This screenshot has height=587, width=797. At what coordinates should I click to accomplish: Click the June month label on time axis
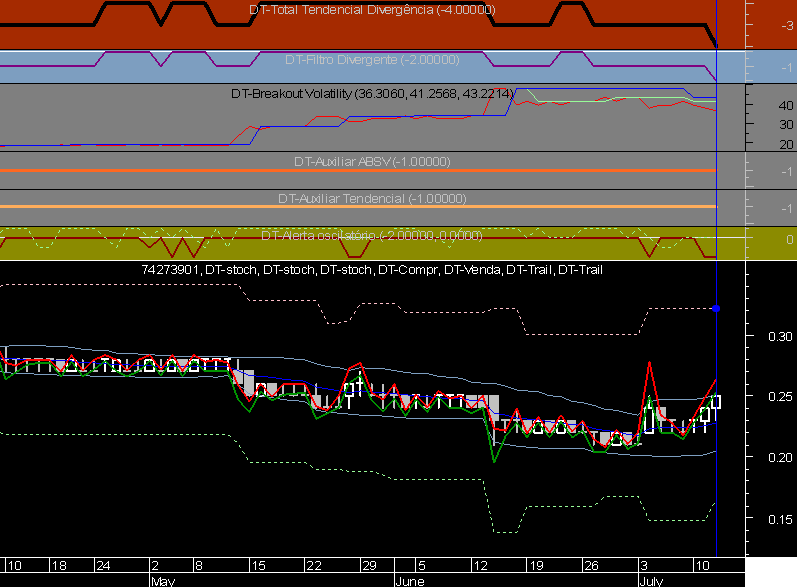coord(410,581)
